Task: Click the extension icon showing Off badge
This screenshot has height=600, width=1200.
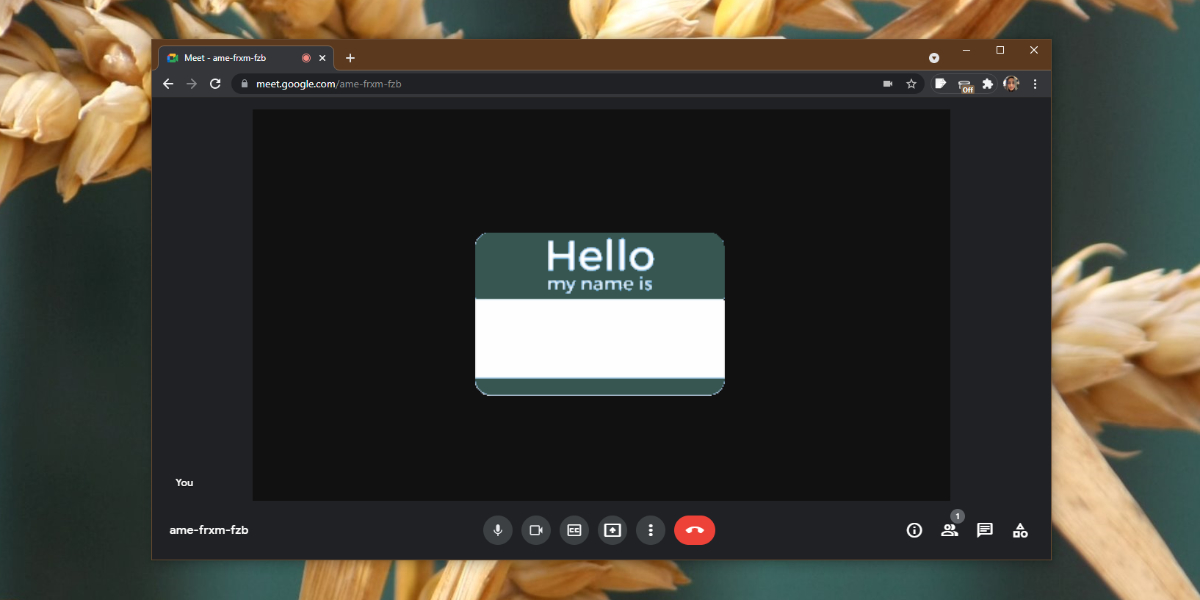Action: (x=965, y=85)
